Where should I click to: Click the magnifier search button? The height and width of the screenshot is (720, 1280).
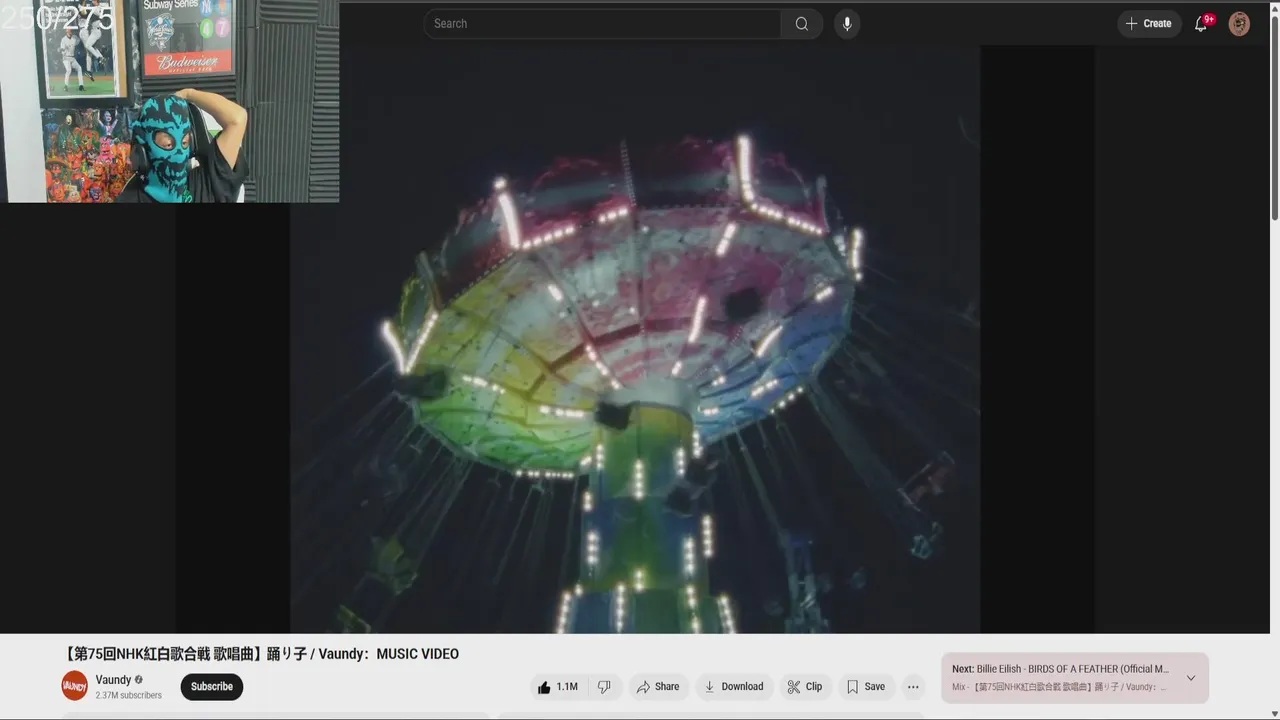click(x=802, y=24)
